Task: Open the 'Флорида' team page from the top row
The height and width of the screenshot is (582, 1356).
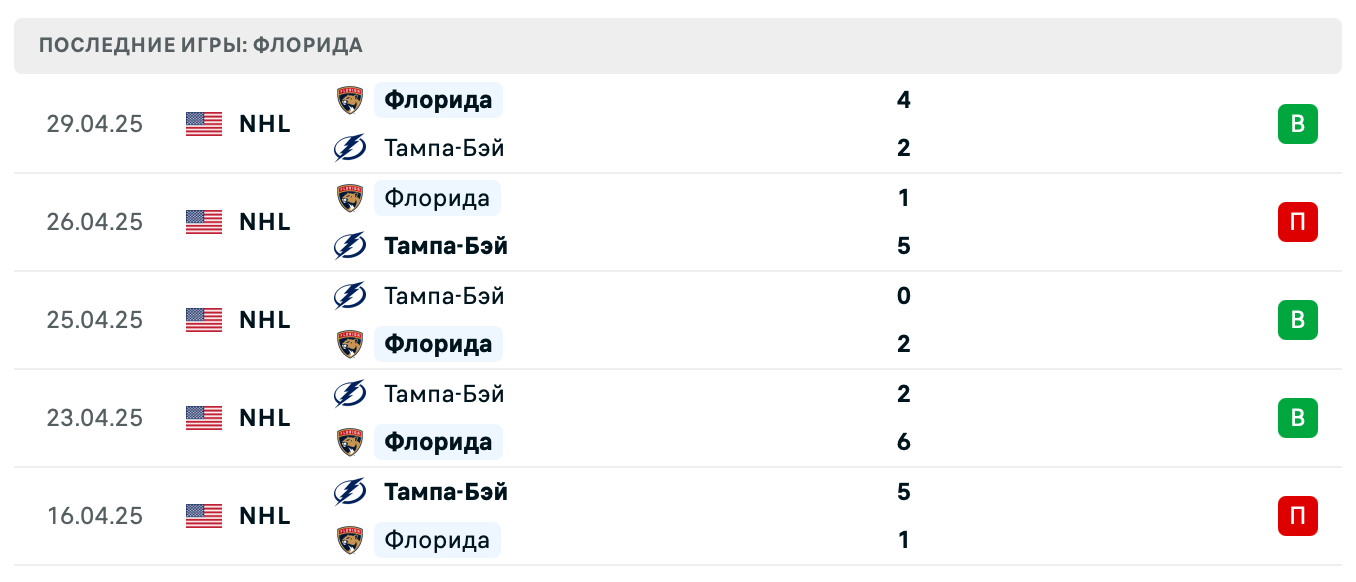Action: (x=437, y=100)
